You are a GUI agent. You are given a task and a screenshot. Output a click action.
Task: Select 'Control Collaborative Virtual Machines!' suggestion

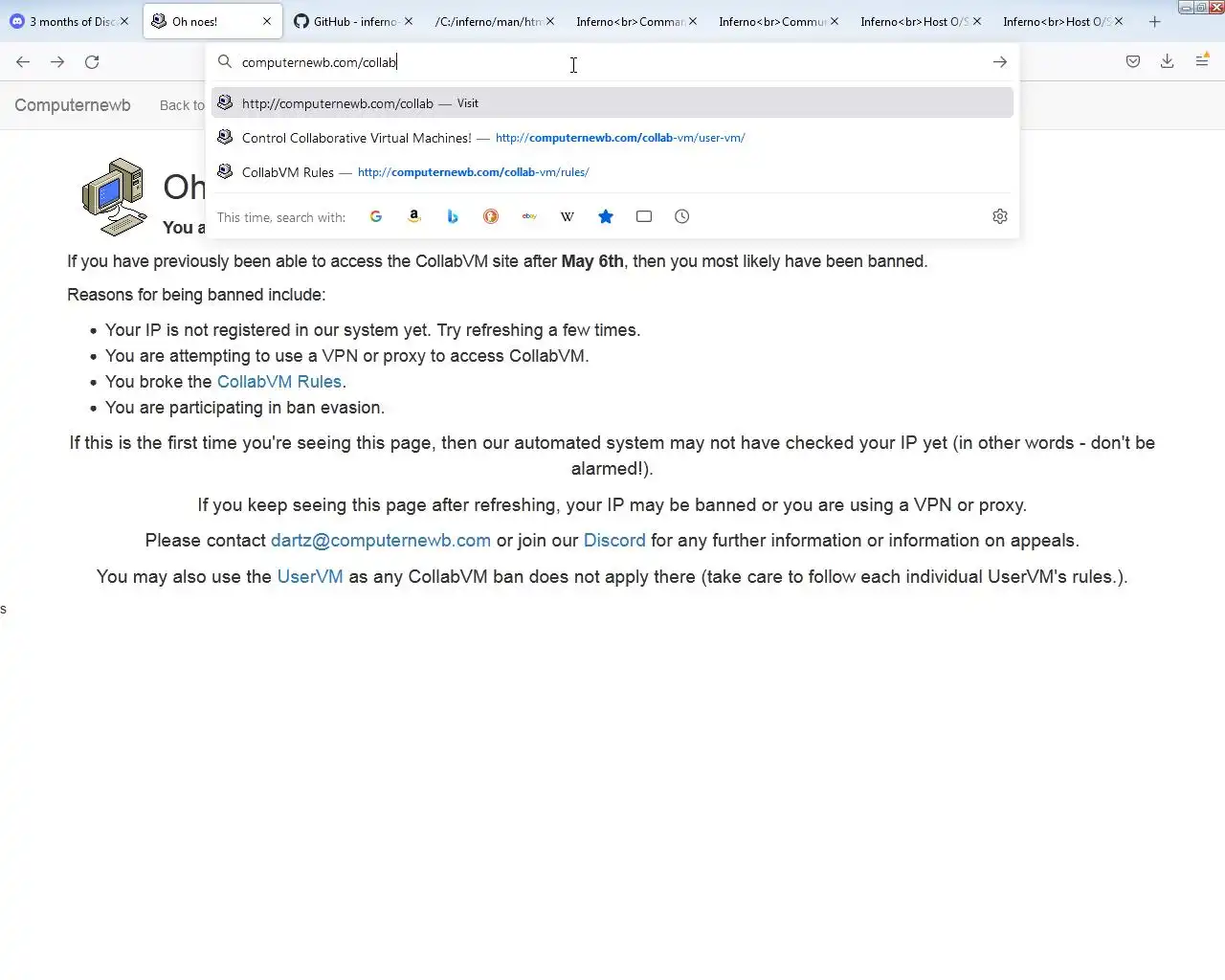pyautogui.click(x=612, y=138)
